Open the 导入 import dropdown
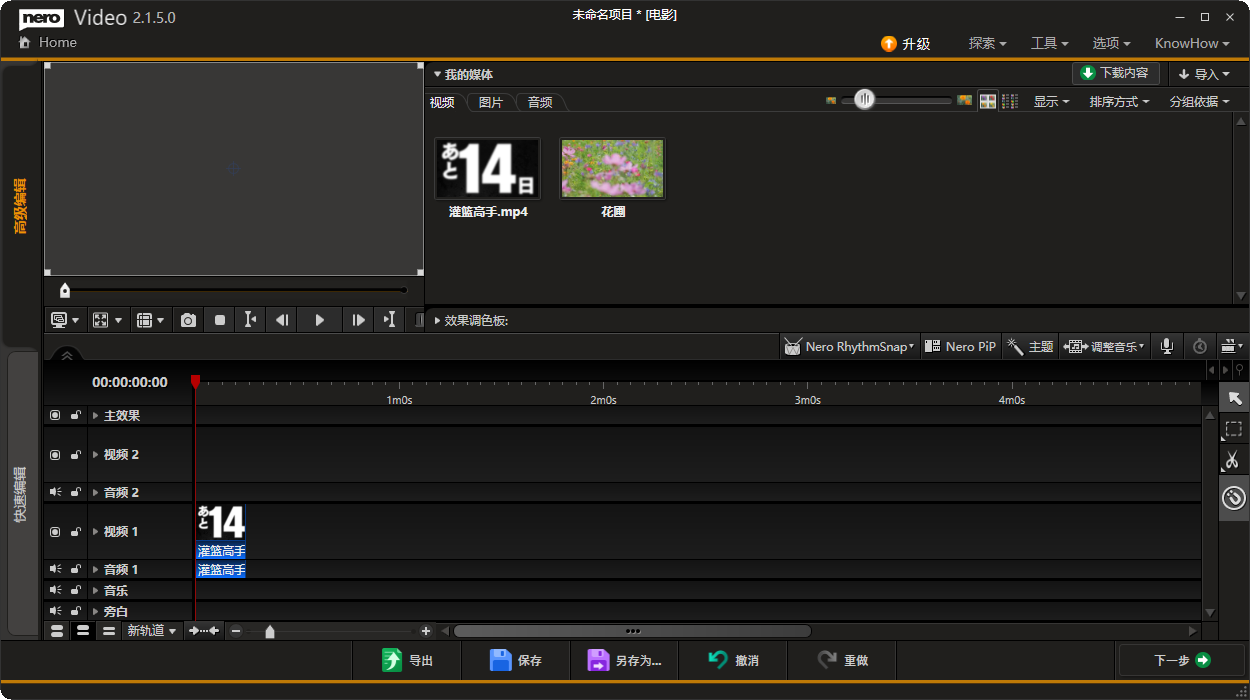Viewport: 1250px width, 700px height. pos(1206,74)
